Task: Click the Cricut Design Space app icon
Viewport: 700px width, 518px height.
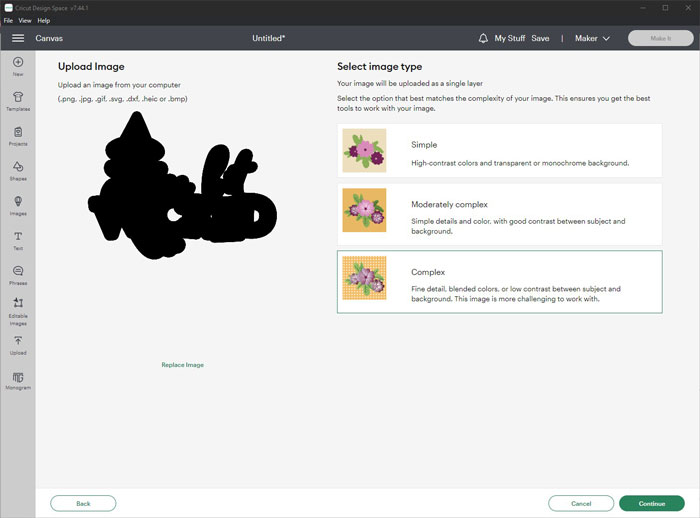Action: [8, 8]
